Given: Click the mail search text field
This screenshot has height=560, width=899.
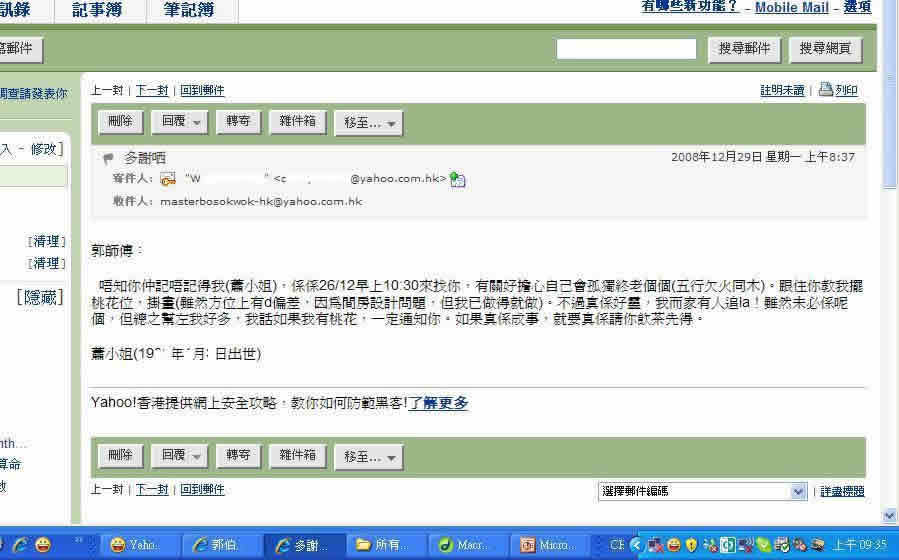Looking at the screenshot, I should (x=626, y=48).
